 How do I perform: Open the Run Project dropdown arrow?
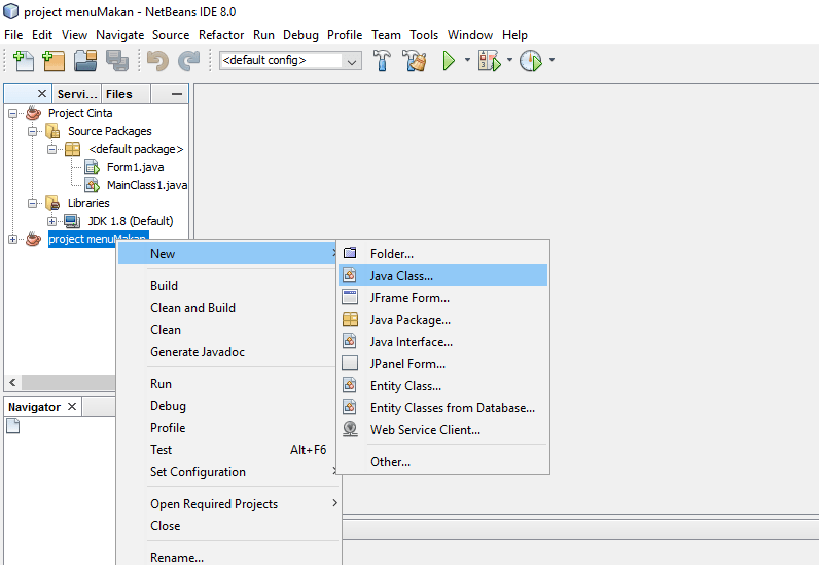click(467, 60)
